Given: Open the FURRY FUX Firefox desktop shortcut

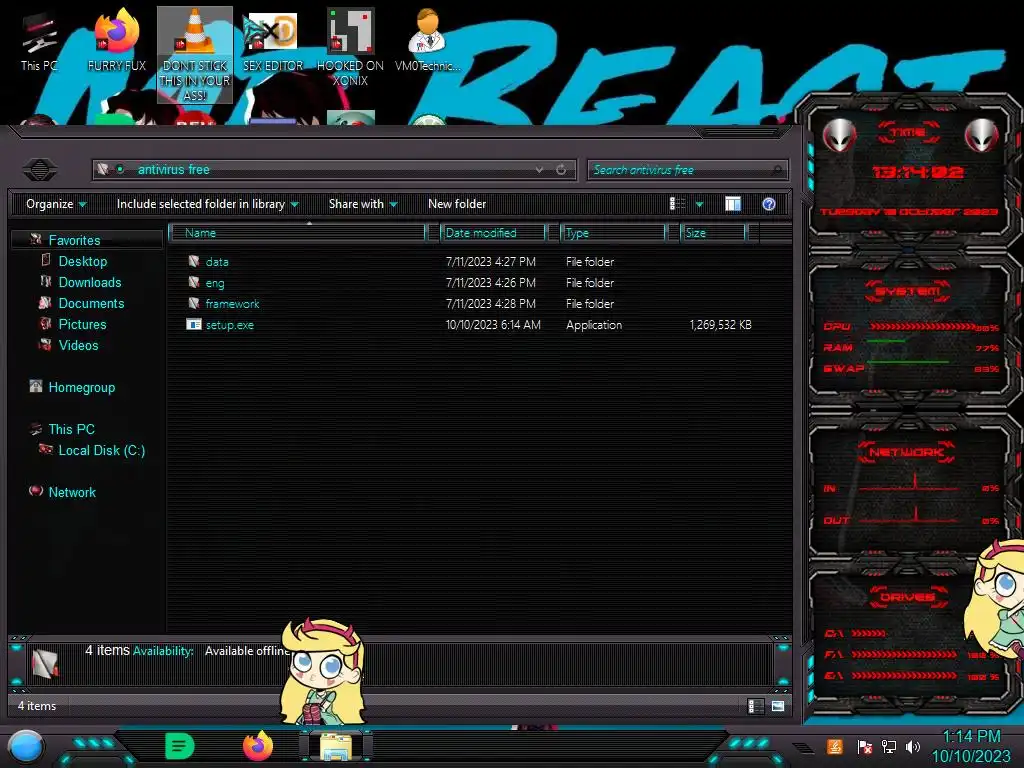Looking at the screenshot, I should (x=117, y=42).
